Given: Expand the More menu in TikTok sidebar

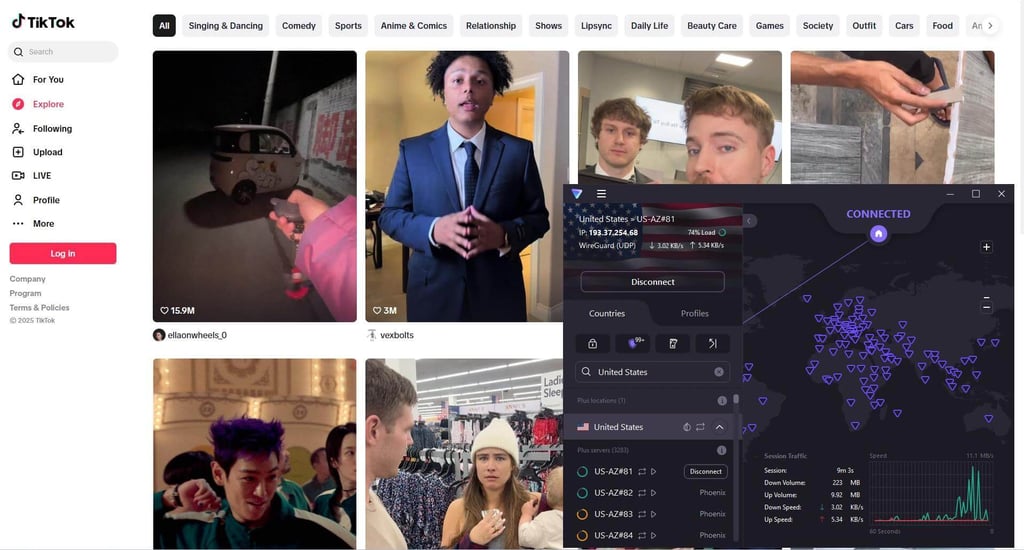Looking at the screenshot, I should click(x=33, y=223).
